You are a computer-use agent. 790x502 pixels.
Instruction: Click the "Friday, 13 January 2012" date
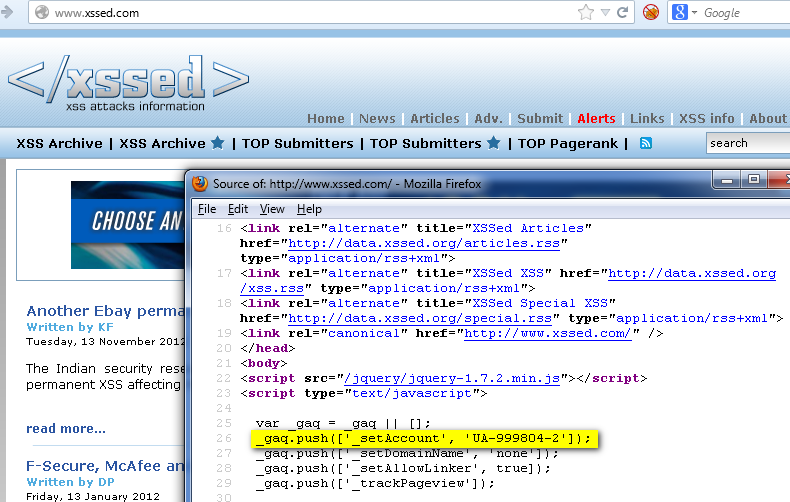(x=93, y=496)
